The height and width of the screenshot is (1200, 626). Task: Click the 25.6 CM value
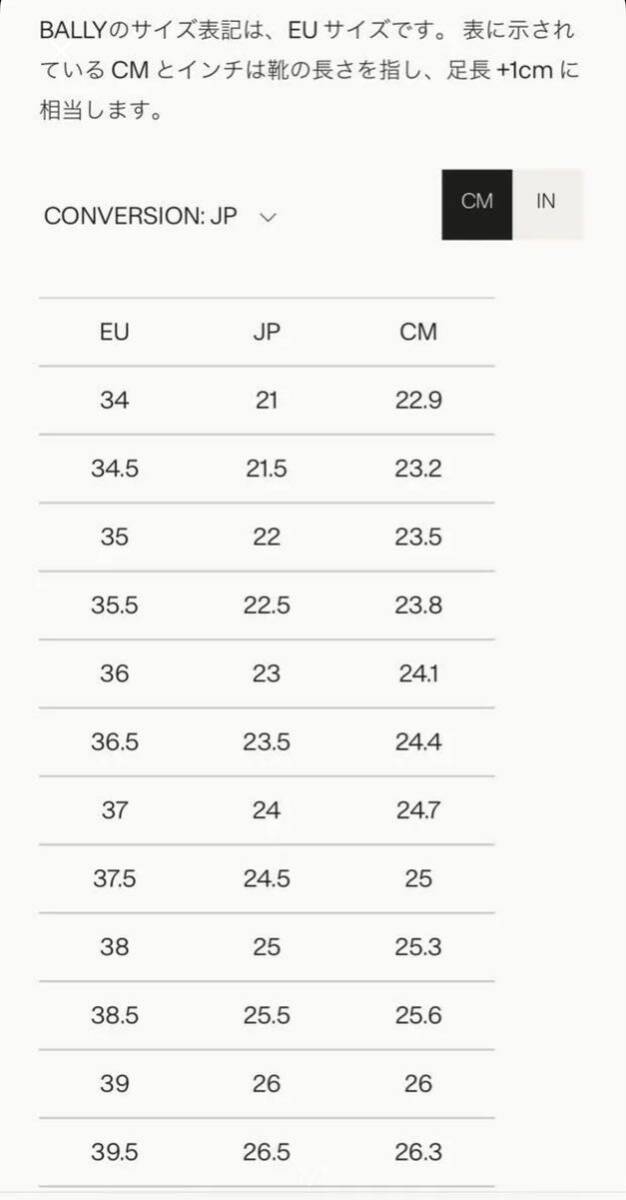[418, 1015]
